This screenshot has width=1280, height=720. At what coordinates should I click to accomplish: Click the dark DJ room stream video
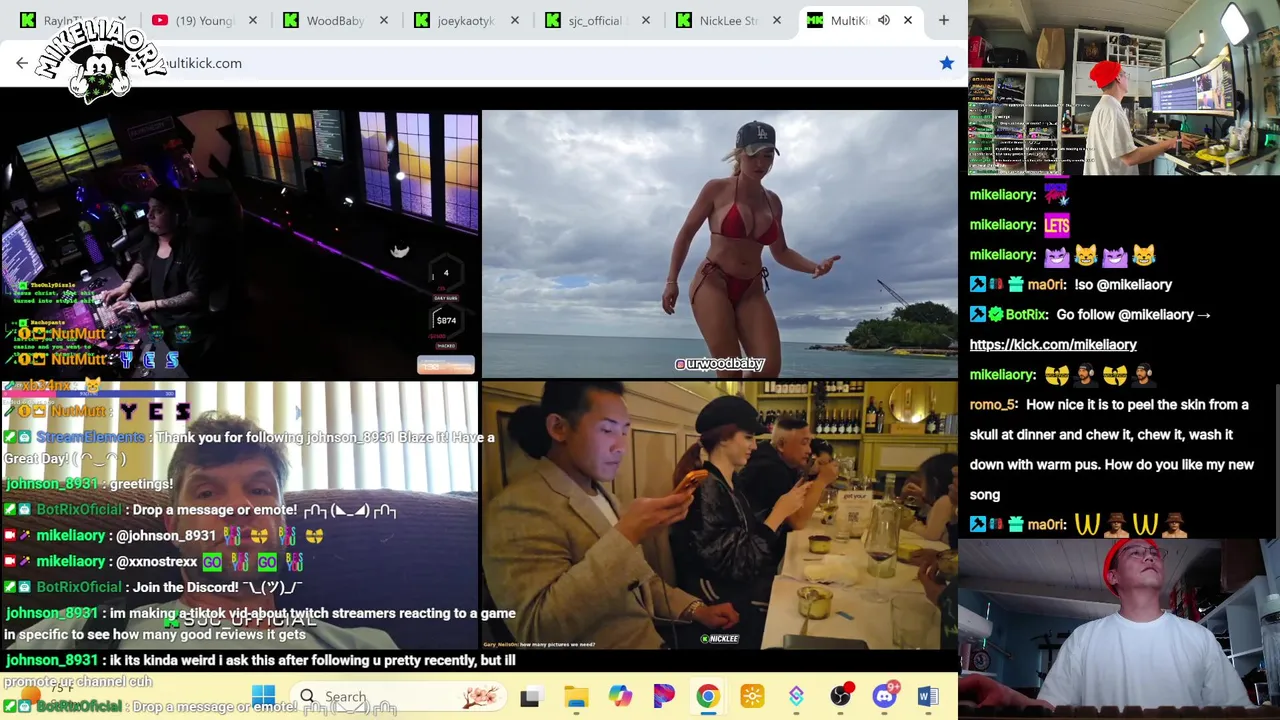(239, 244)
